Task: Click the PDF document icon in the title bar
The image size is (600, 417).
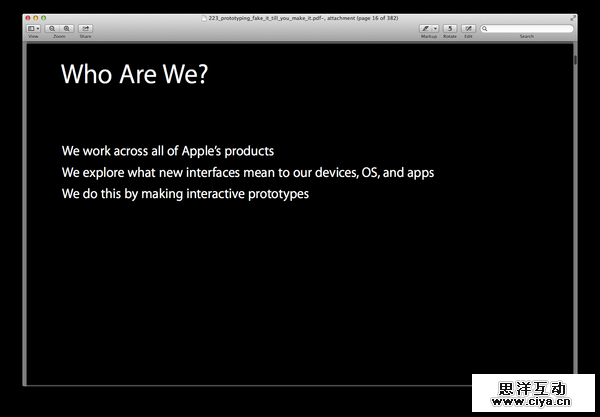Action: [204, 18]
